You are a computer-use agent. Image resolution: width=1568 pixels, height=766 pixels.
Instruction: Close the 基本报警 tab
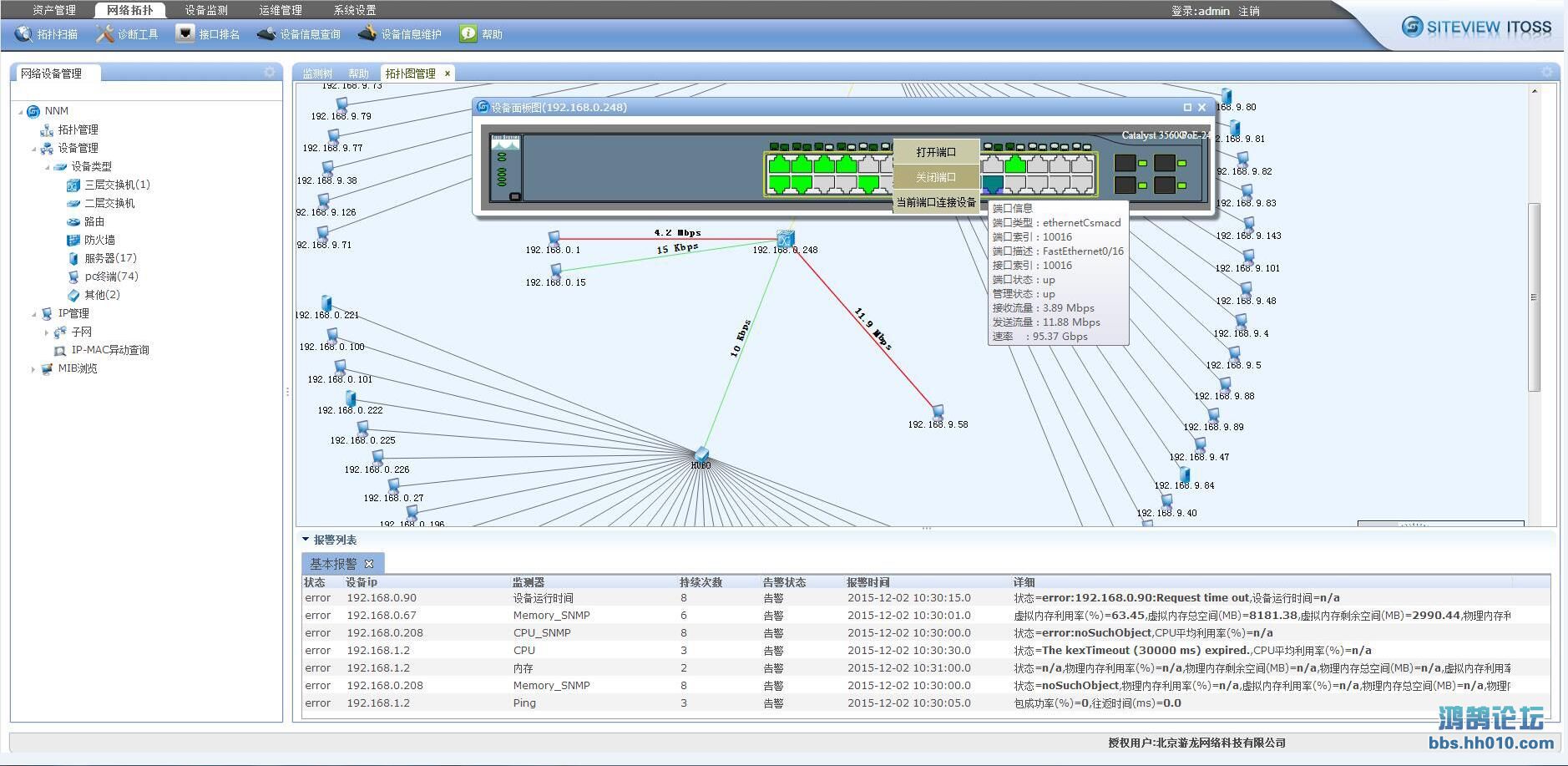pyautogui.click(x=369, y=564)
